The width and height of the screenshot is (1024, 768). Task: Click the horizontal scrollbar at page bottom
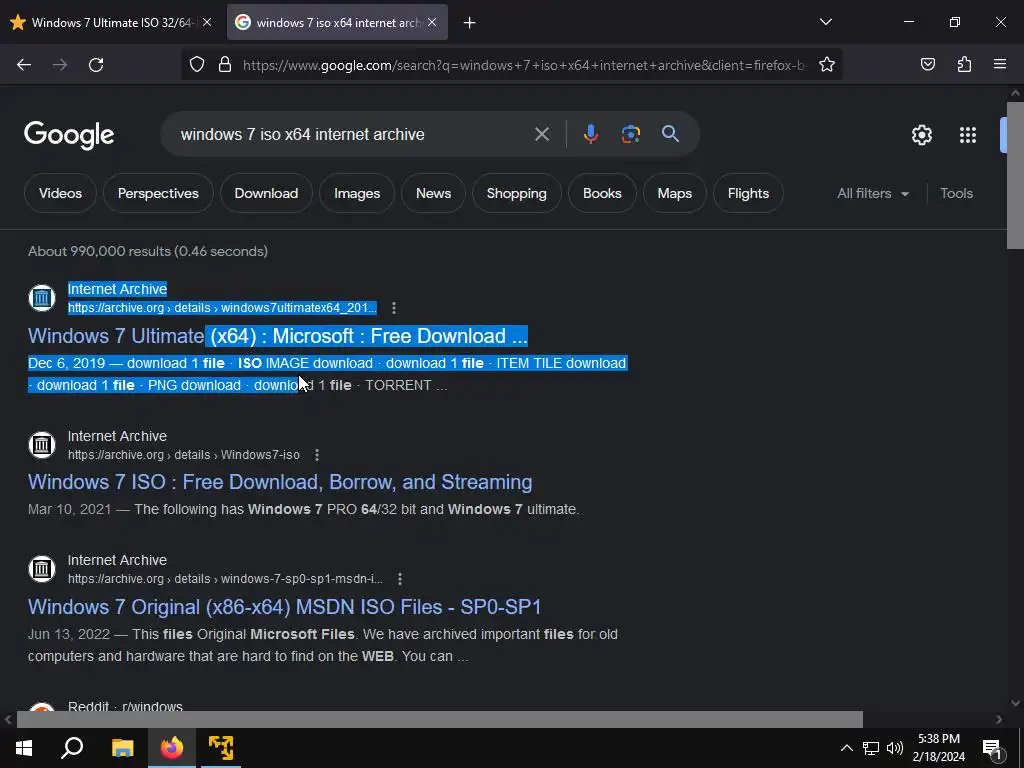coord(440,719)
